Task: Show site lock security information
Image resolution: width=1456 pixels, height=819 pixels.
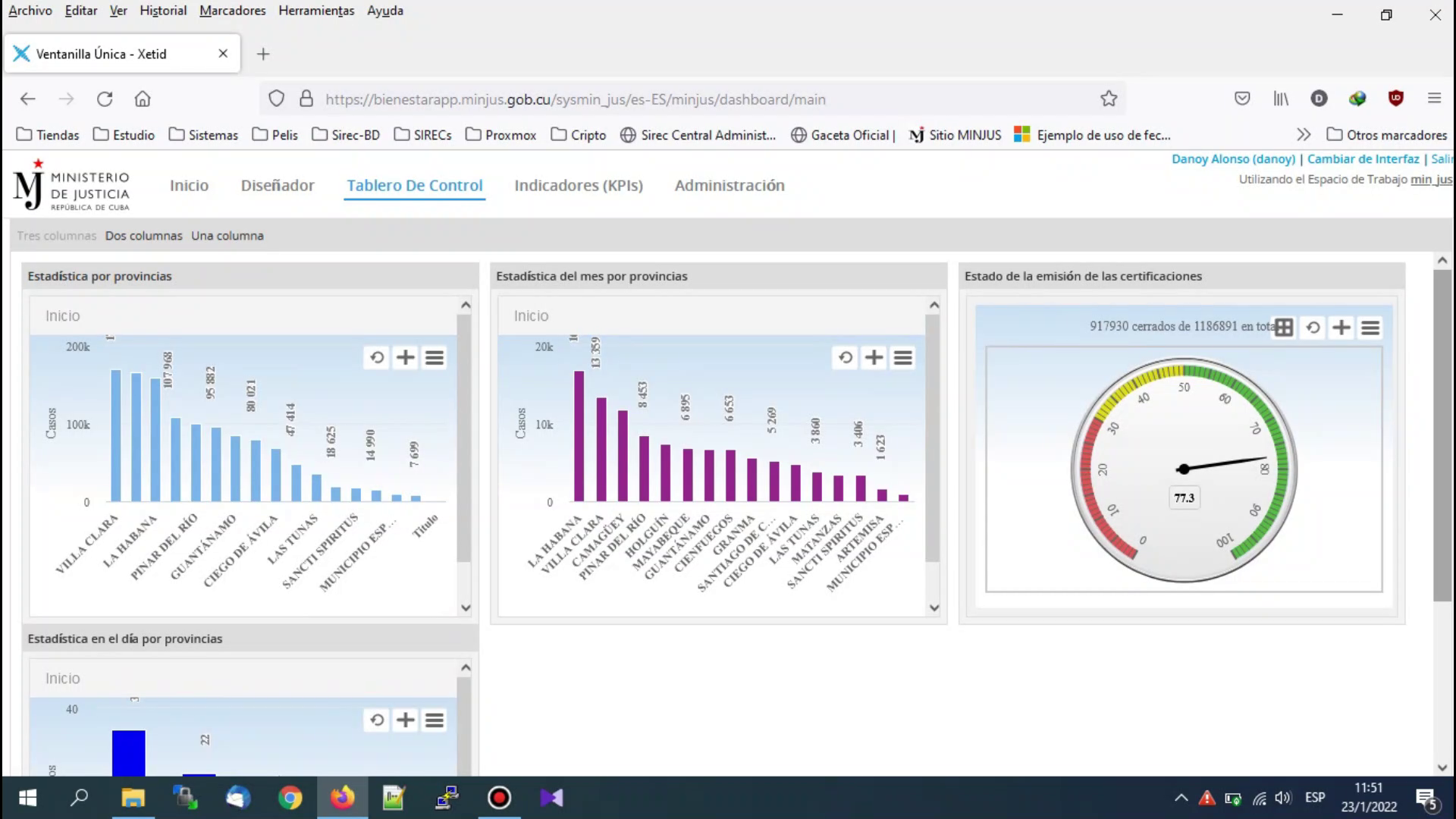Action: (306, 99)
